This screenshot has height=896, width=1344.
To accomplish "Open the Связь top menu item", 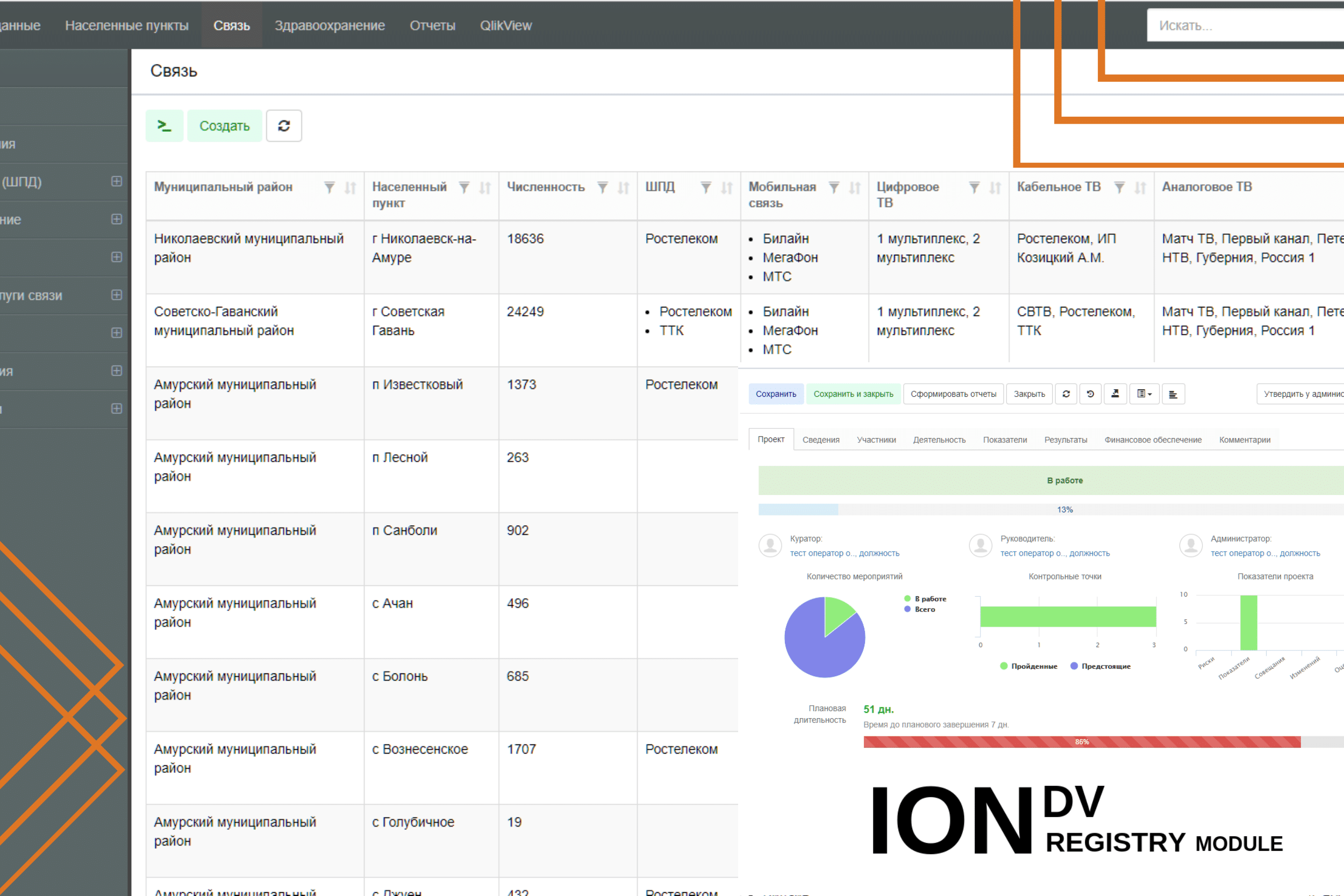I will 232,26.
